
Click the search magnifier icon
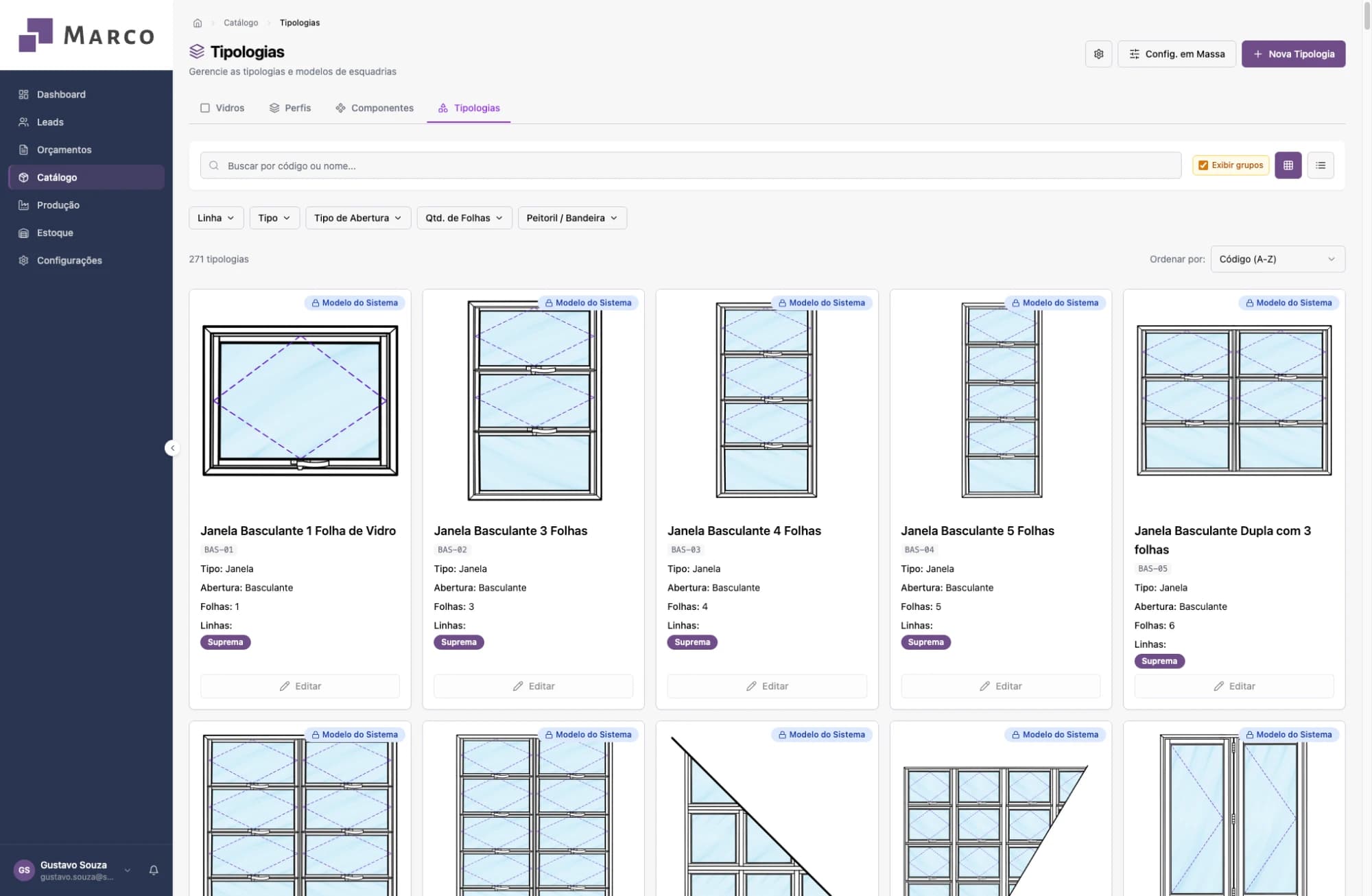[214, 165]
